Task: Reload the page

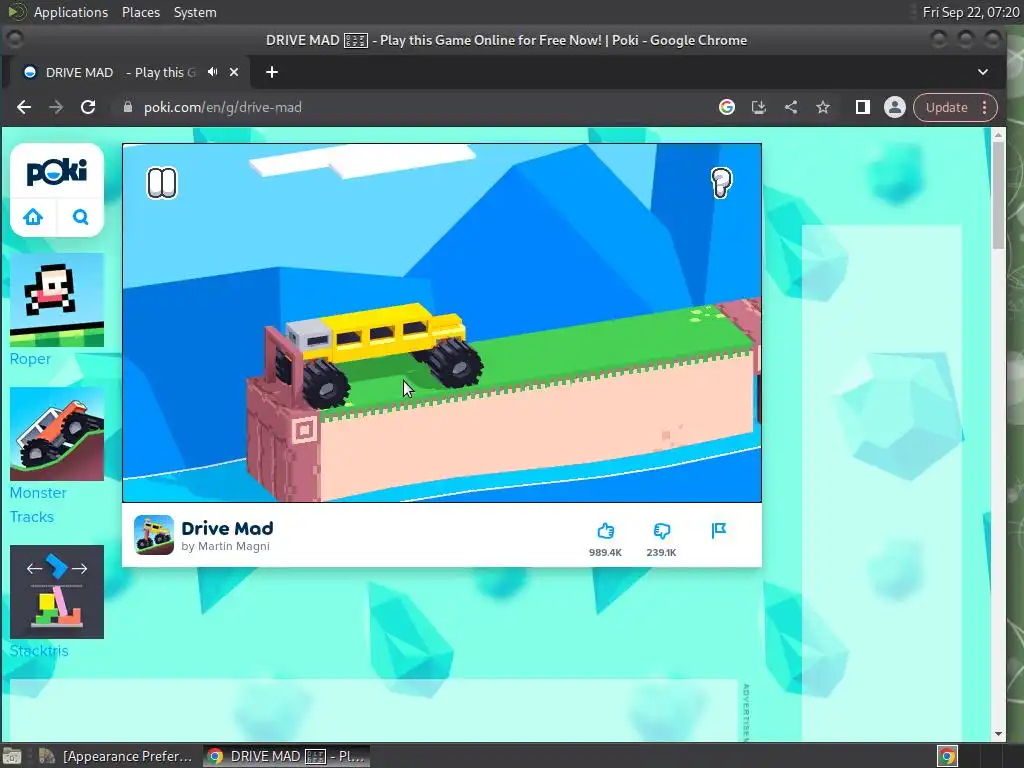Action: (x=88, y=107)
